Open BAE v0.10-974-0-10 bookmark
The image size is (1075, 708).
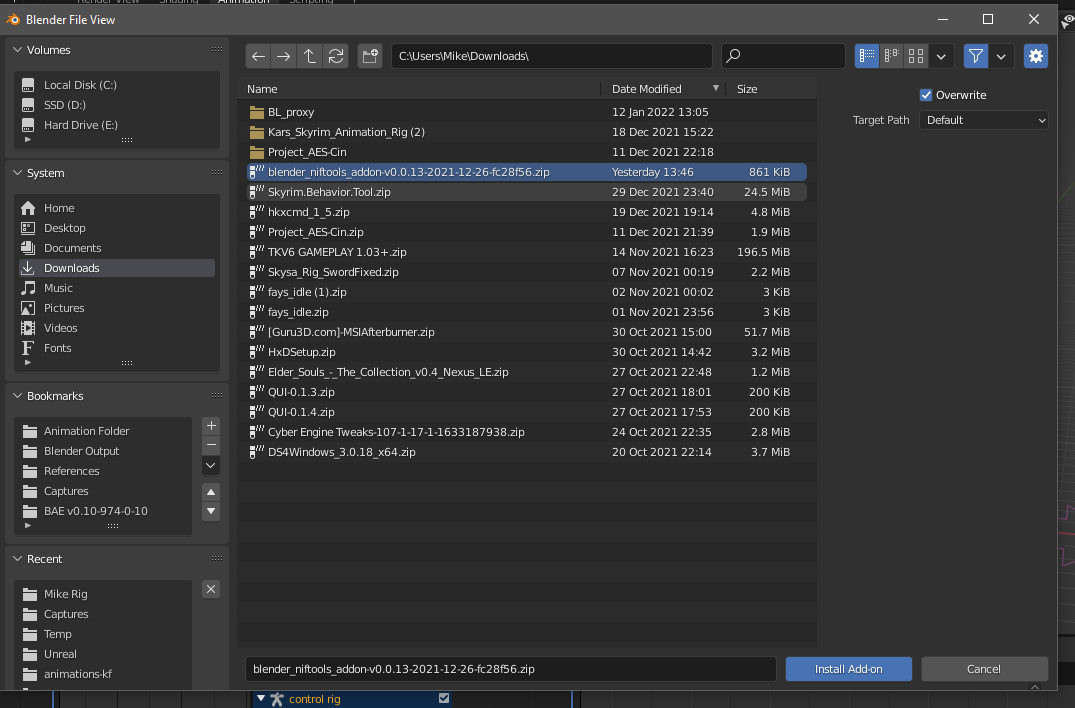click(x=103, y=511)
